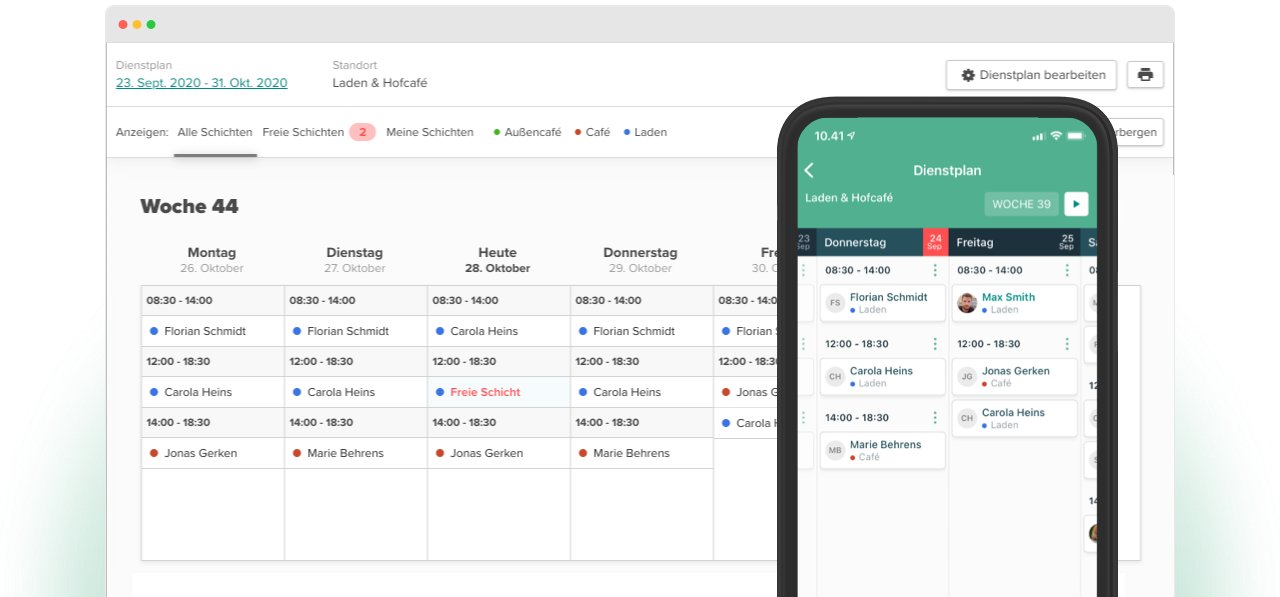Switch to the Freie Schichten tab
This screenshot has height=597, width=1280.
pyautogui.click(x=303, y=132)
